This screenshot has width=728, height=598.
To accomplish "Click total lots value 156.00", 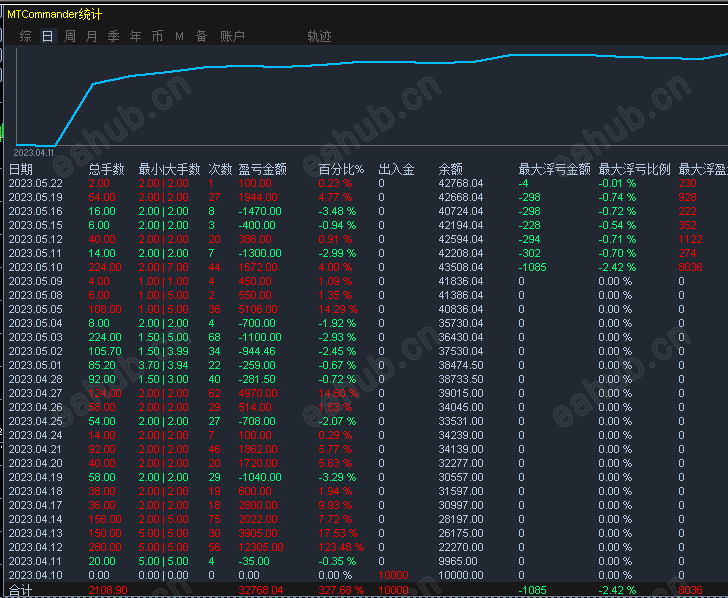I will pyautogui.click(x=105, y=519).
